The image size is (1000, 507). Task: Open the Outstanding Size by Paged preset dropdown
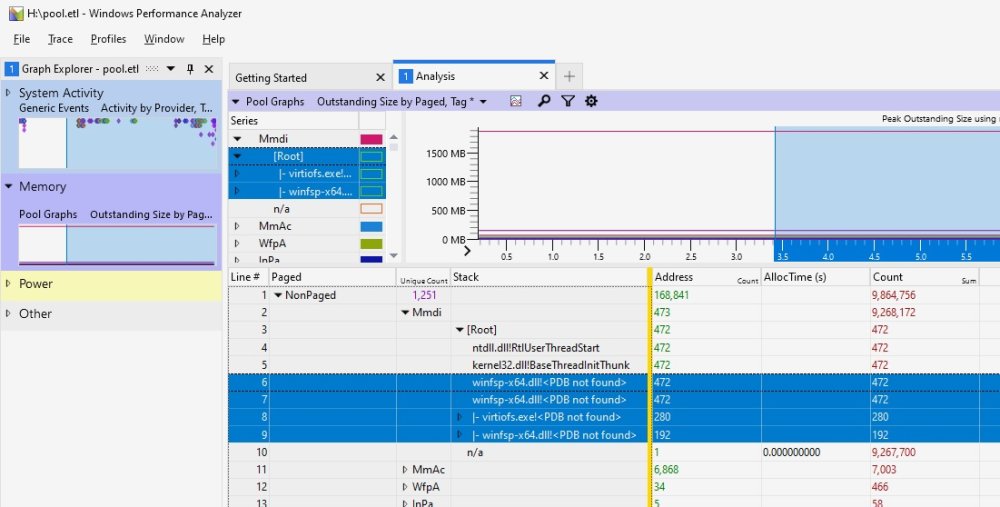pyautogui.click(x=483, y=101)
